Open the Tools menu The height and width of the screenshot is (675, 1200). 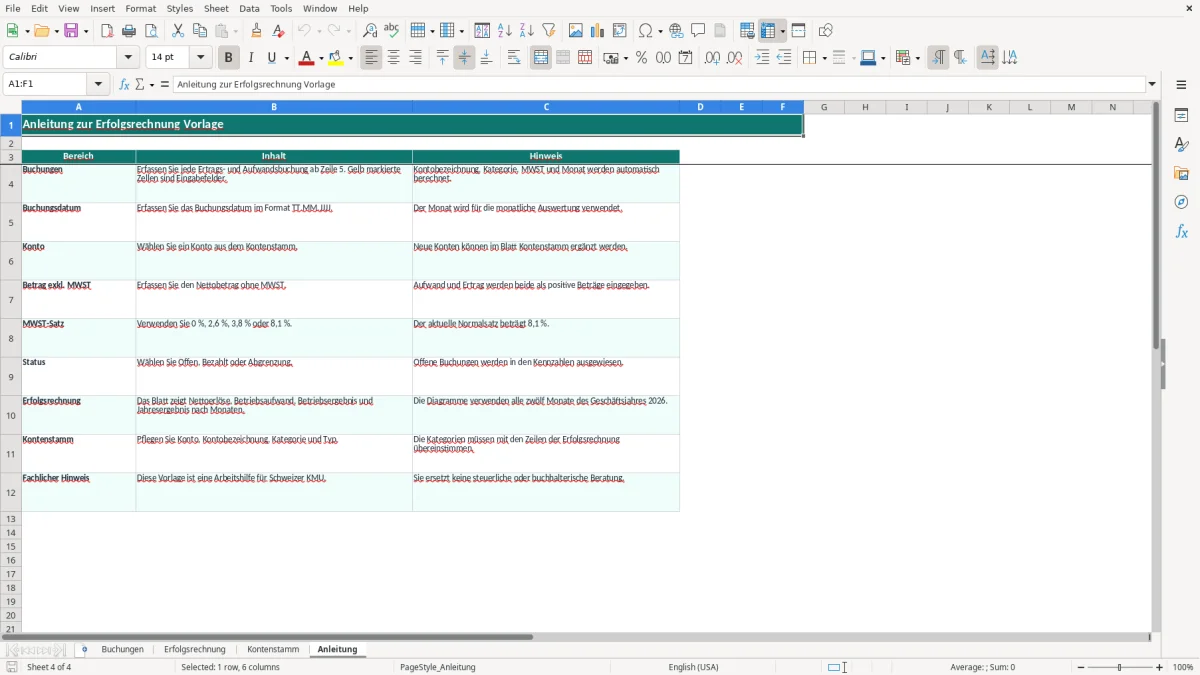281,8
